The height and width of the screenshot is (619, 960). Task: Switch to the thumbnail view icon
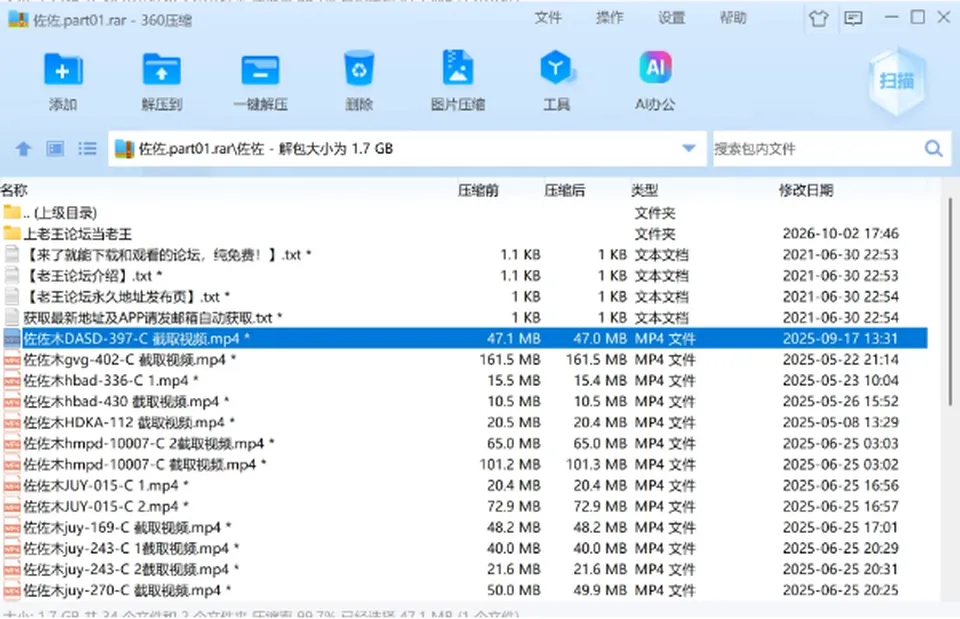point(55,149)
